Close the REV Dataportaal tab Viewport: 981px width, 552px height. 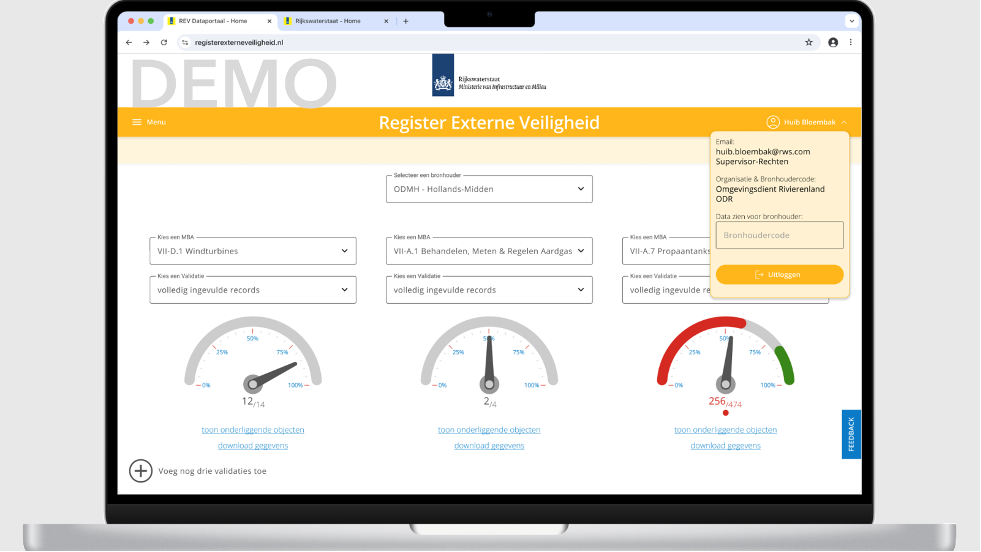270,21
